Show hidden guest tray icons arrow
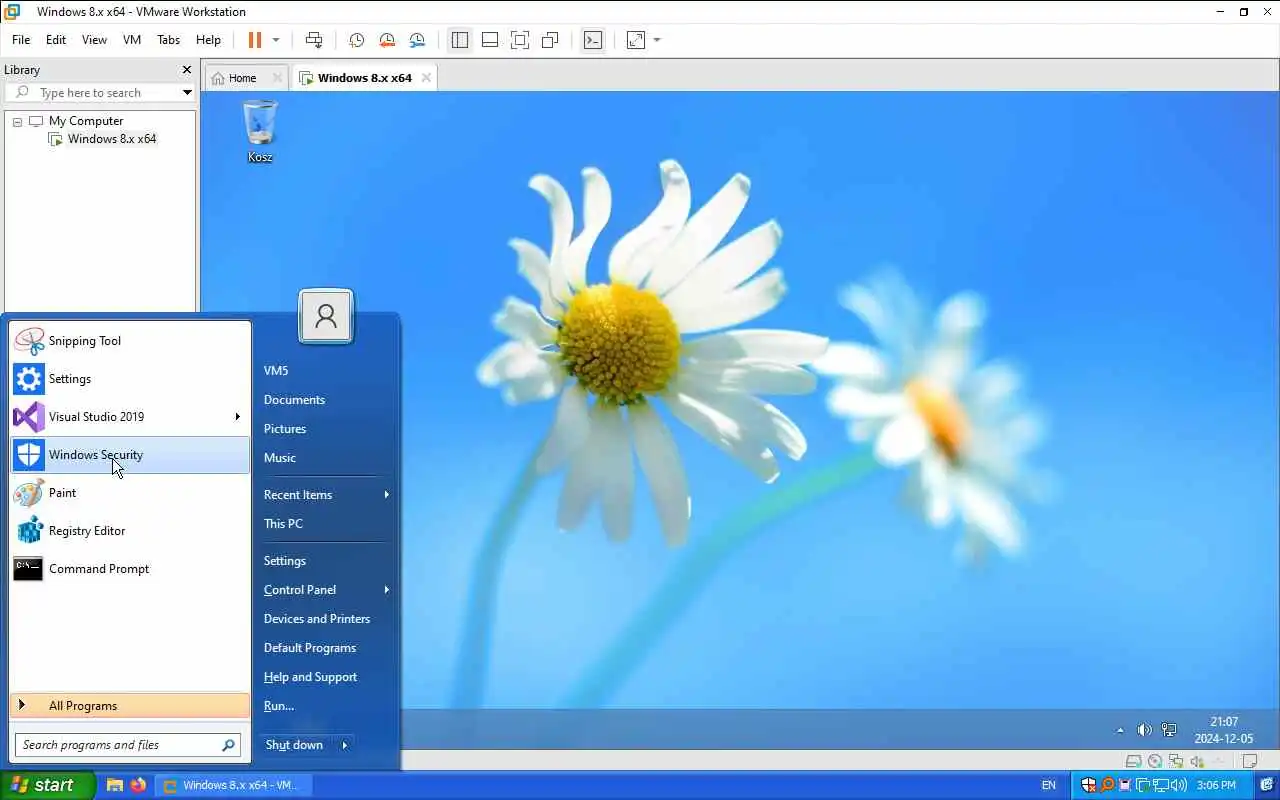 1120,730
